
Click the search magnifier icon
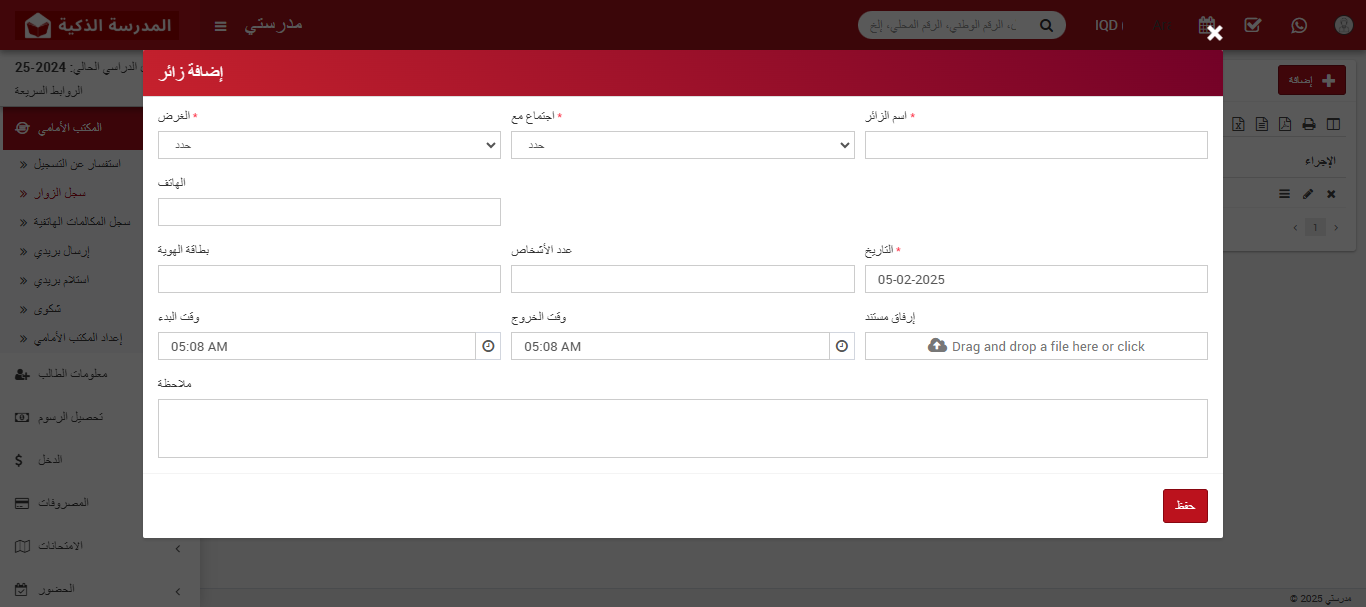[x=1046, y=25]
